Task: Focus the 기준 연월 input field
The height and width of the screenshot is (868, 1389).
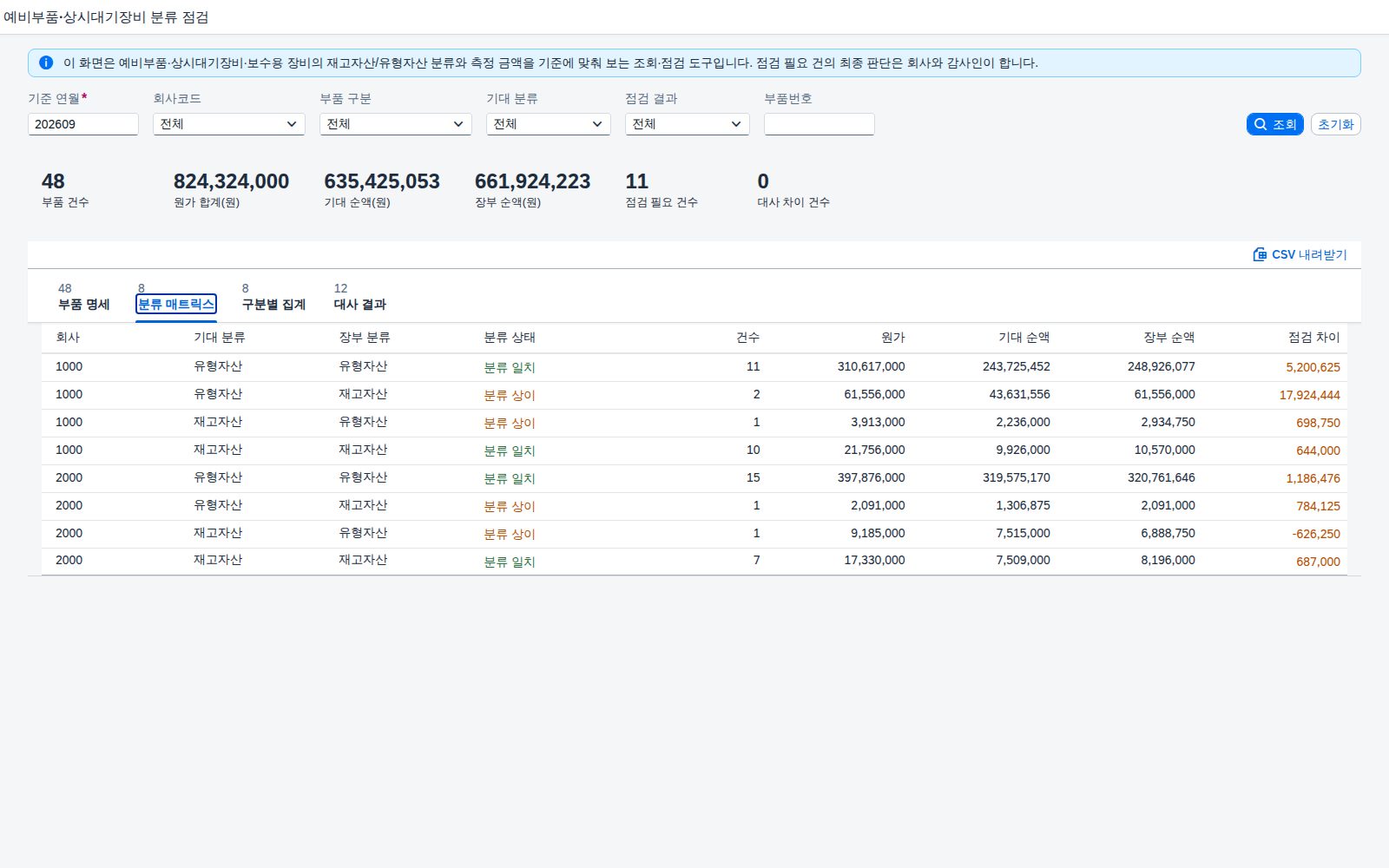Action: pos(83,124)
